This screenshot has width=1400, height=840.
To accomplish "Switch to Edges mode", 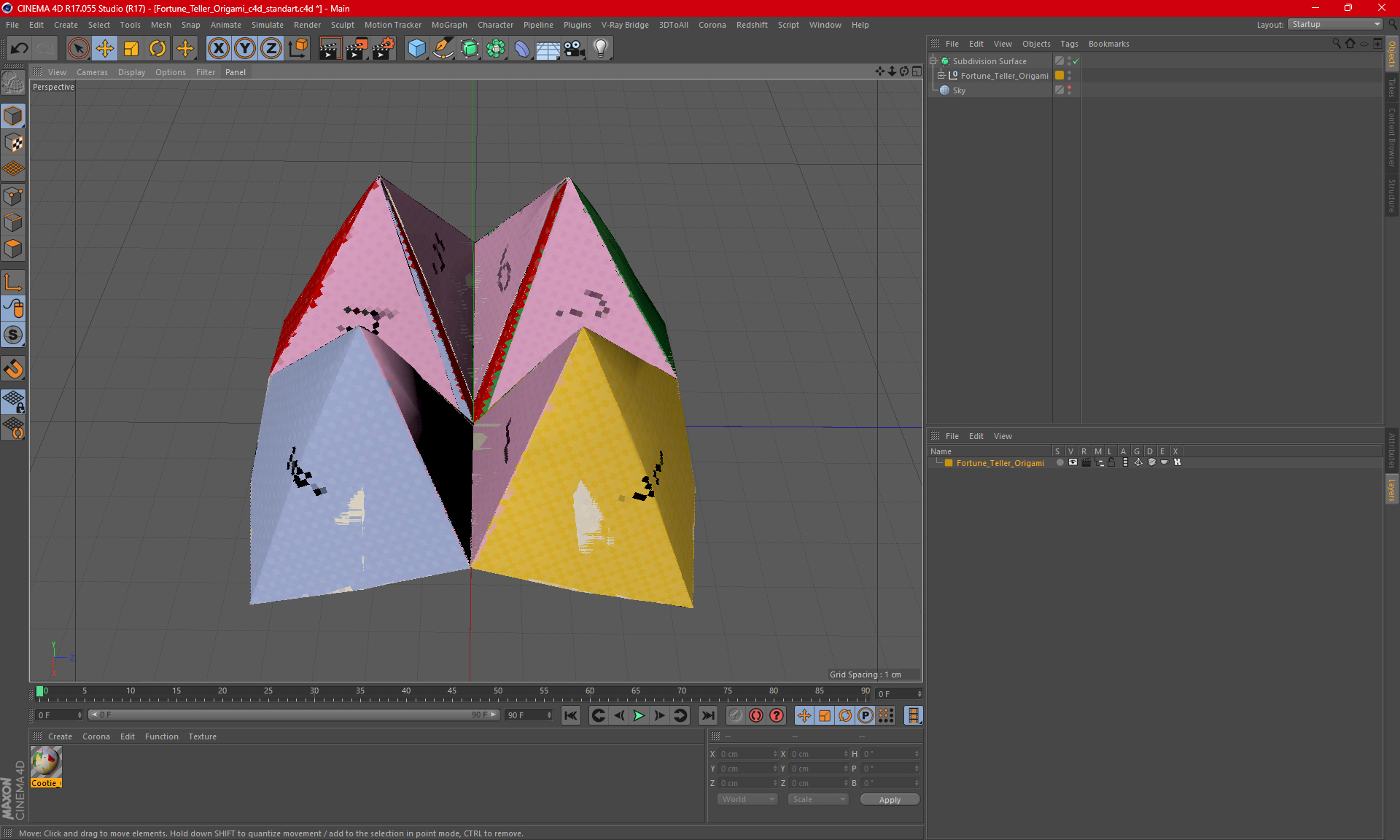I will tap(13, 222).
